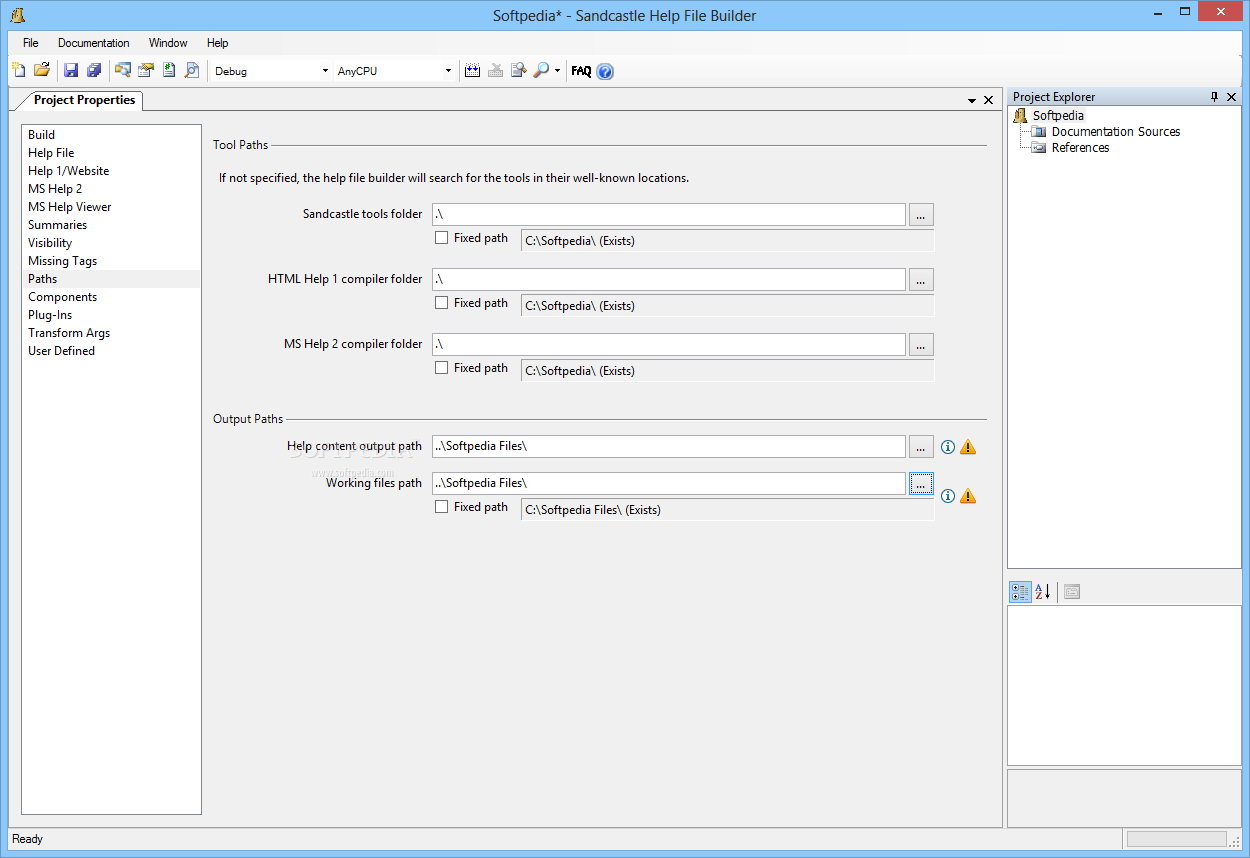Close the Project Properties document tab
The width and height of the screenshot is (1250, 858).
coord(988,100)
